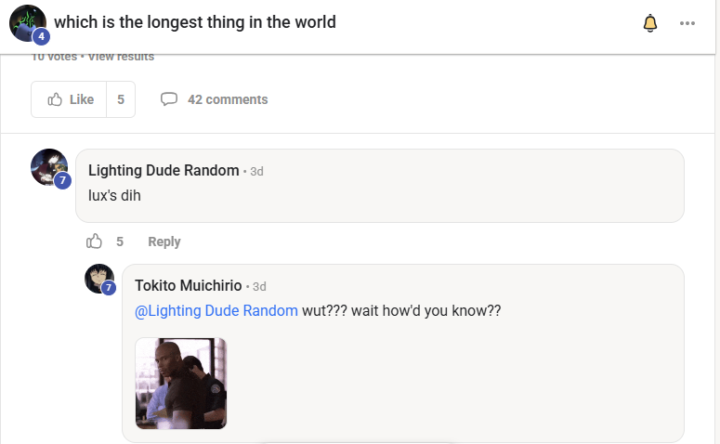Open Lighting Dude Random's profile avatar
The image size is (720, 444).
[x=49, y=167]
